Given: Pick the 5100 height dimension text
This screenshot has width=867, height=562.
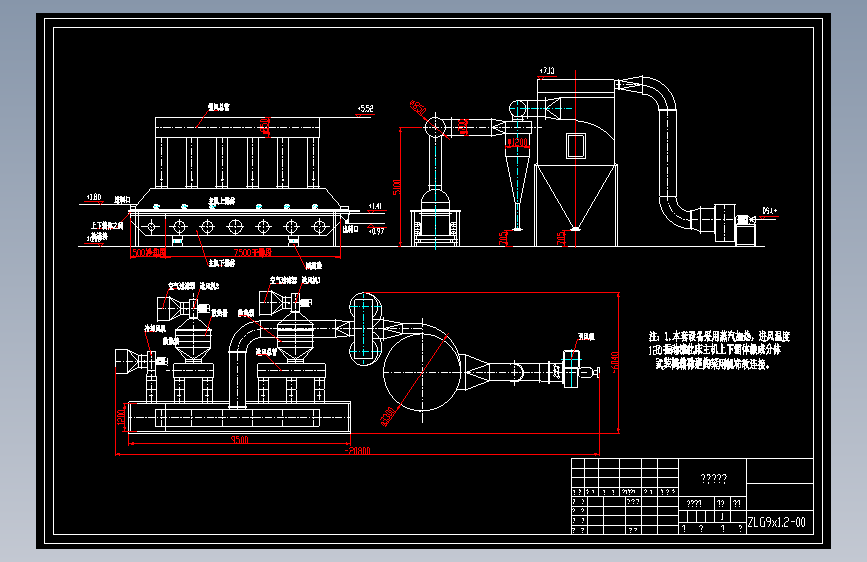Looking at the screenshot, I should [396, 188].
